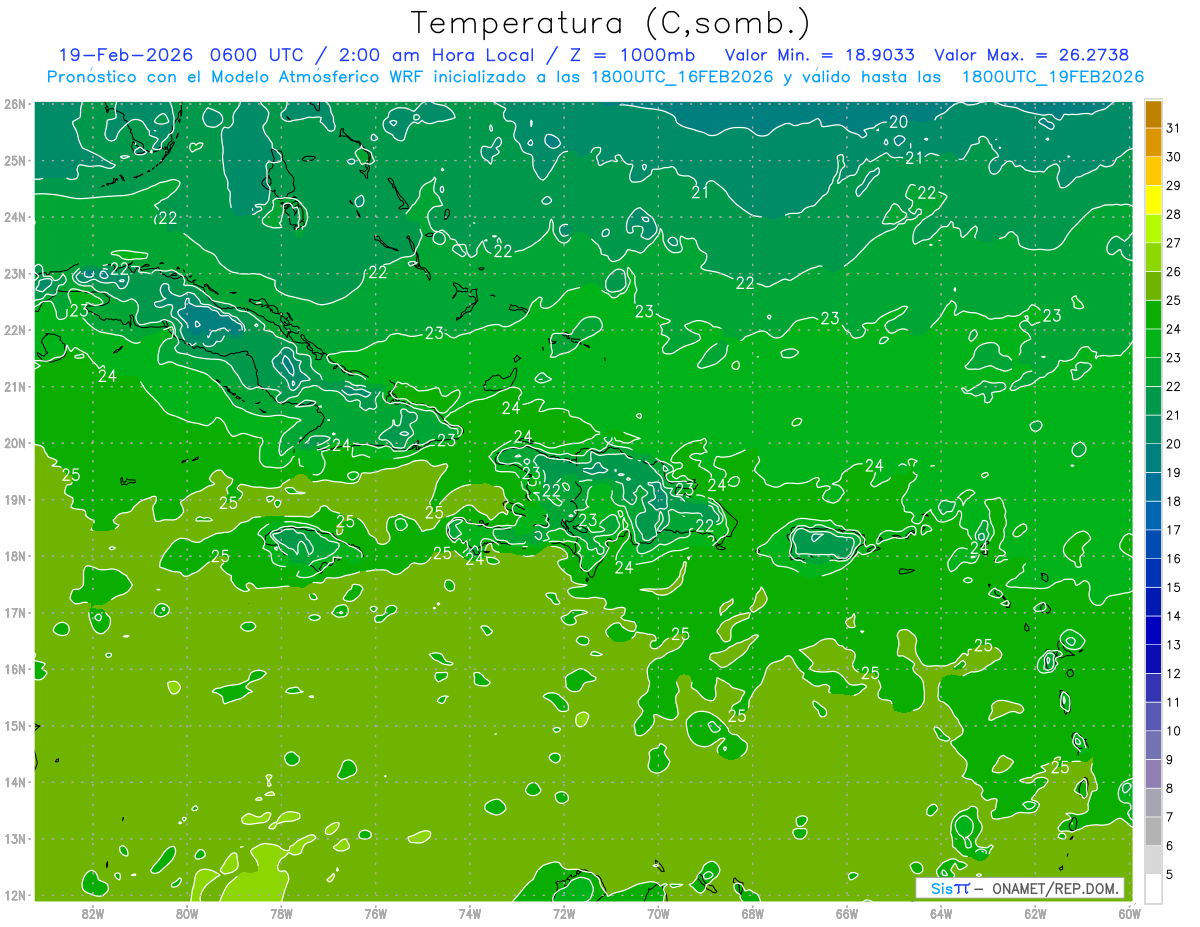This screenshot has height=927, width=1200.
Task: Click the "62W" longitude axis label
Action: 1035,913
